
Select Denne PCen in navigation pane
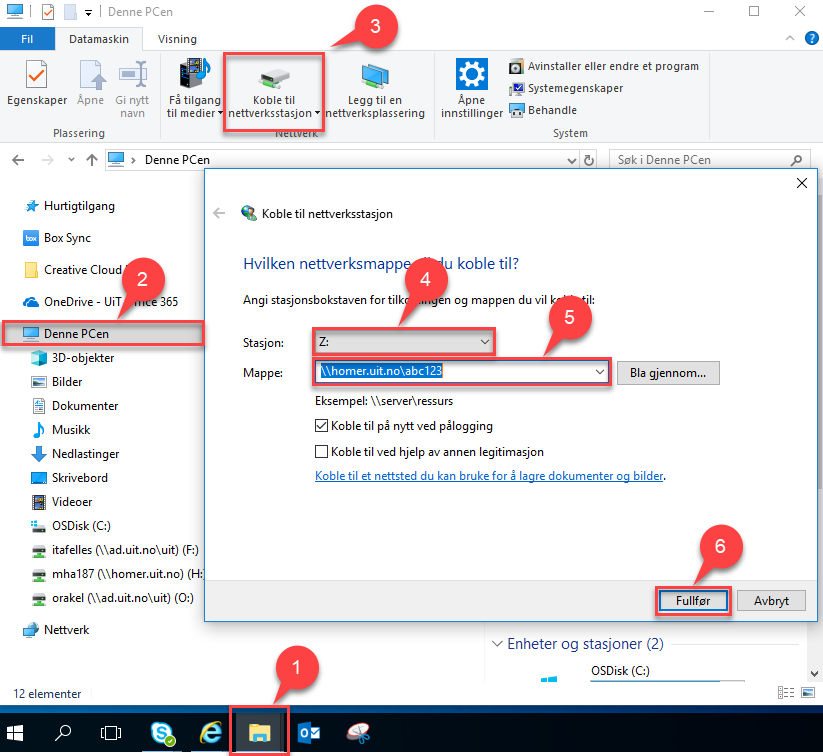pos(76,333)
